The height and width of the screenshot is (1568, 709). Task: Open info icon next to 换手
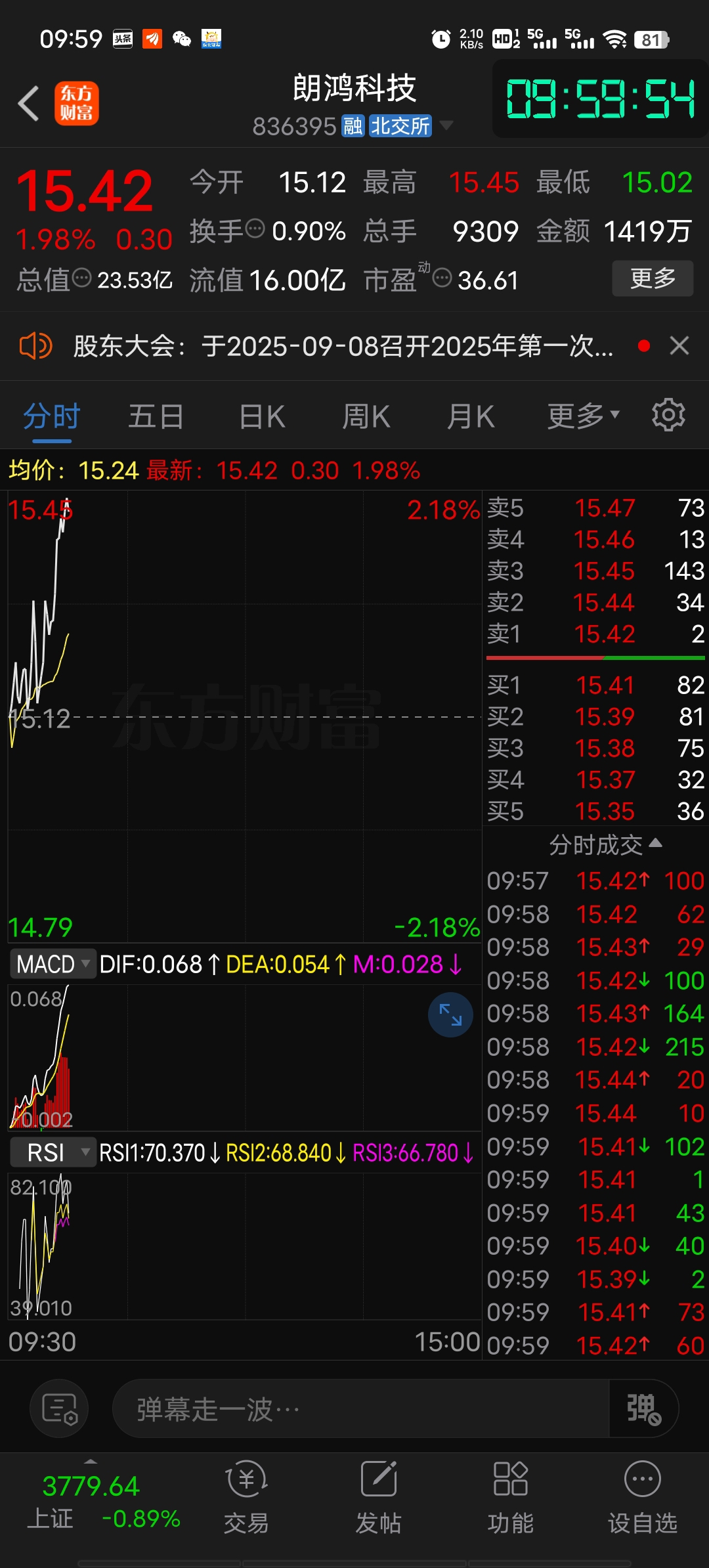255,229
